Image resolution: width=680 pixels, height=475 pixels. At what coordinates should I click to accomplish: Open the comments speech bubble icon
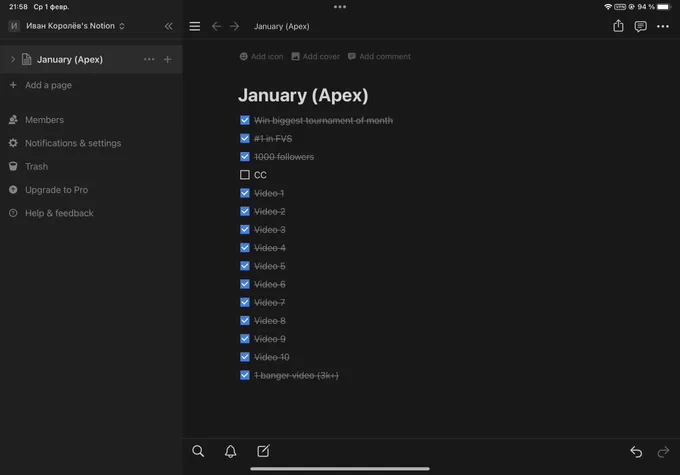click(x=640, y=26)
